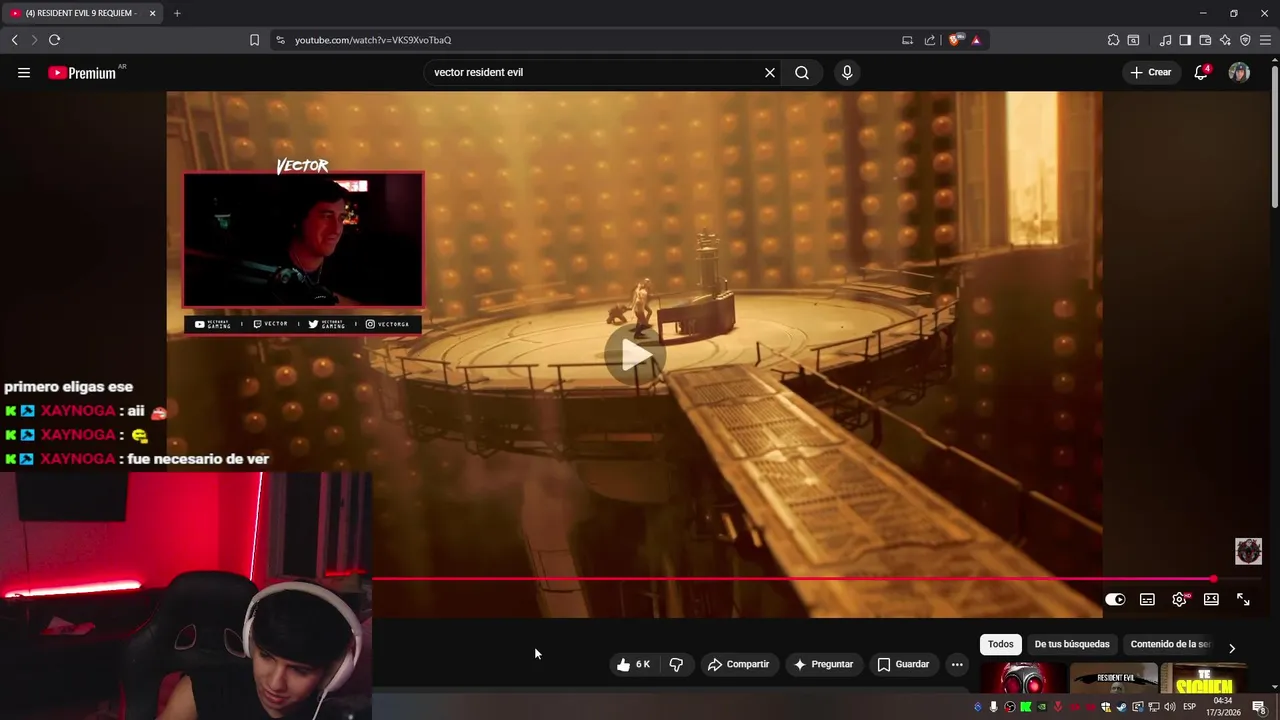Toggle autoplay switch in player
Image resolution: width=1280 pixels, height=720 pixels.
[x=1115, y=599]
